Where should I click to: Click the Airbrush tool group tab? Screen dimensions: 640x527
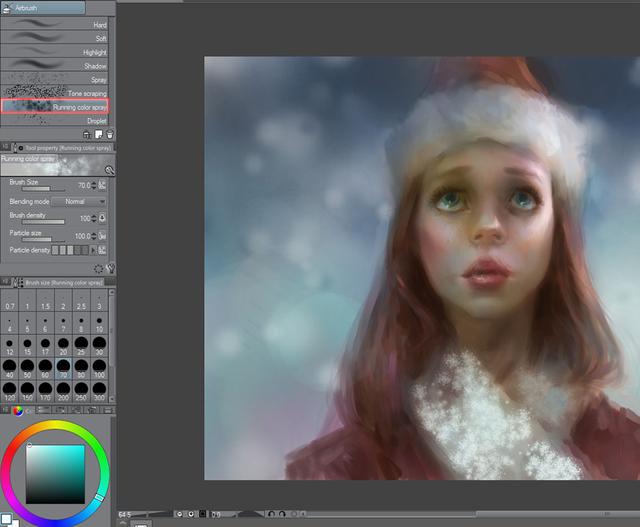pyautogui.click(x=43, y=7)
